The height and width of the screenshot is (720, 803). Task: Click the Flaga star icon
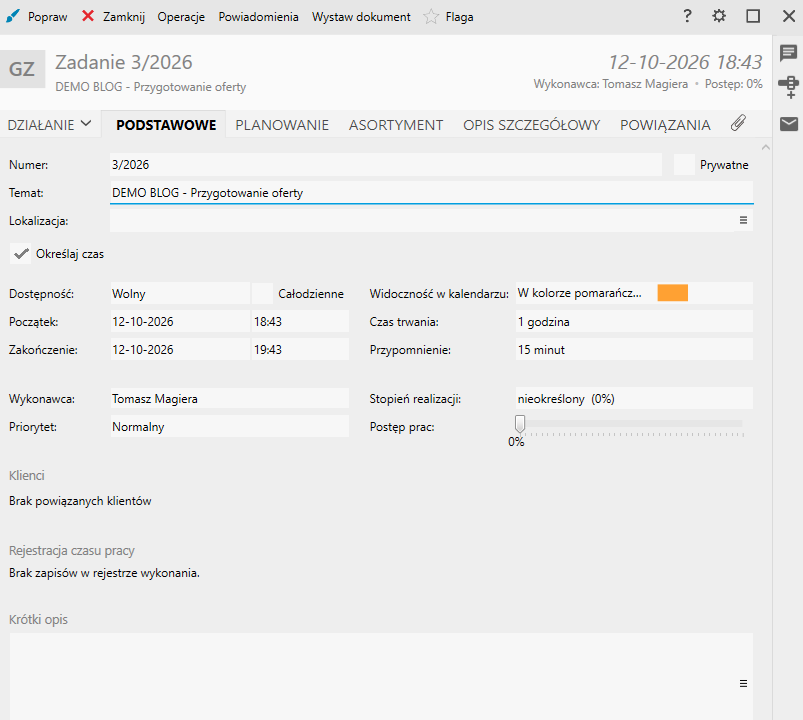coord(431,17)
